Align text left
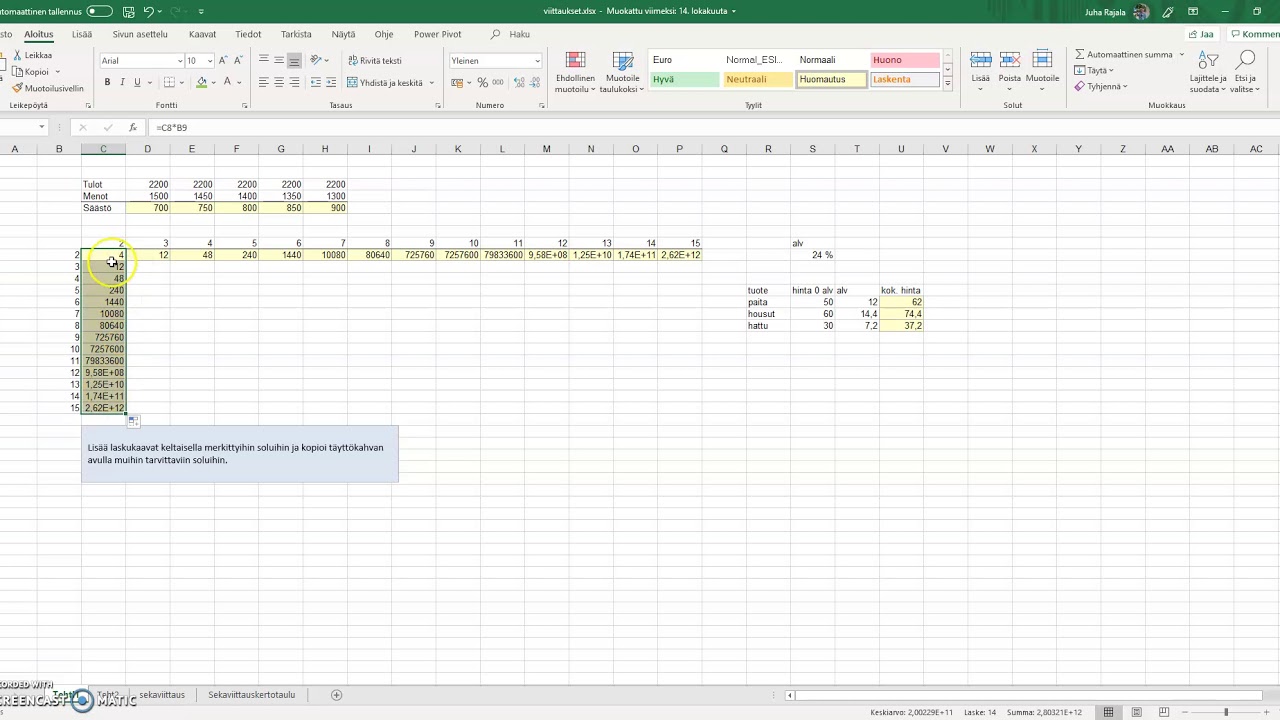 coord(264,82)
